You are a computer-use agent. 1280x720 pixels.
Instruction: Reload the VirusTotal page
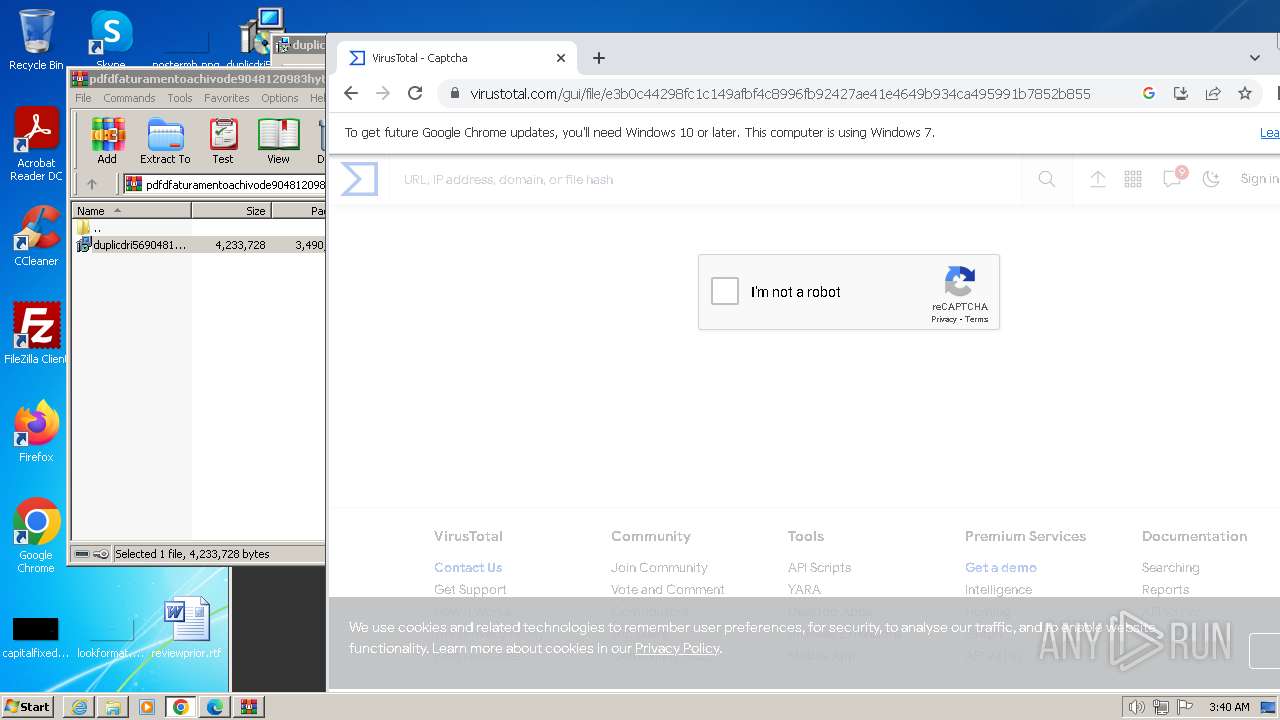pyautogui.click(x=415, y=93)
